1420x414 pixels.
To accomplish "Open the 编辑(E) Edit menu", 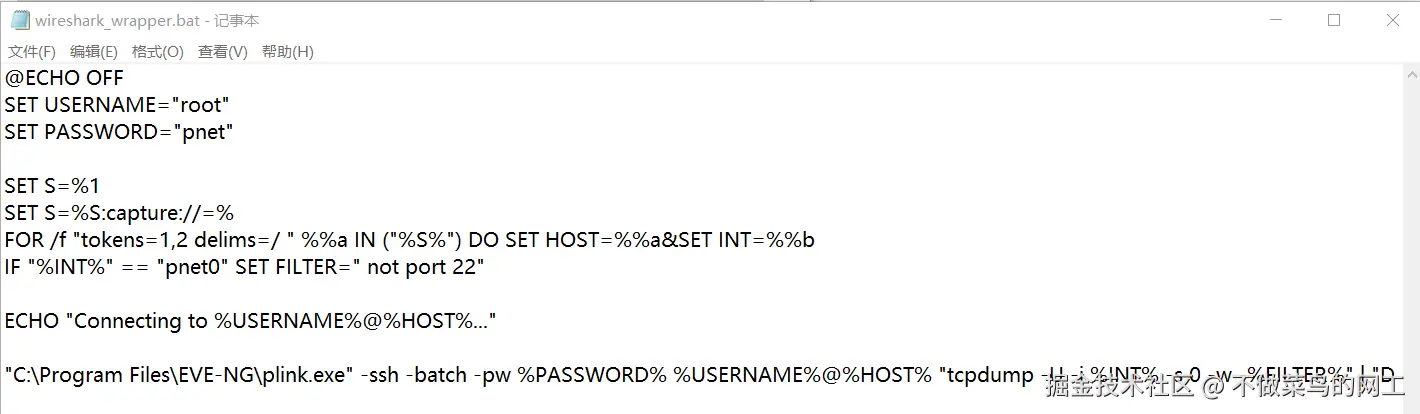I will coord(94,52).
